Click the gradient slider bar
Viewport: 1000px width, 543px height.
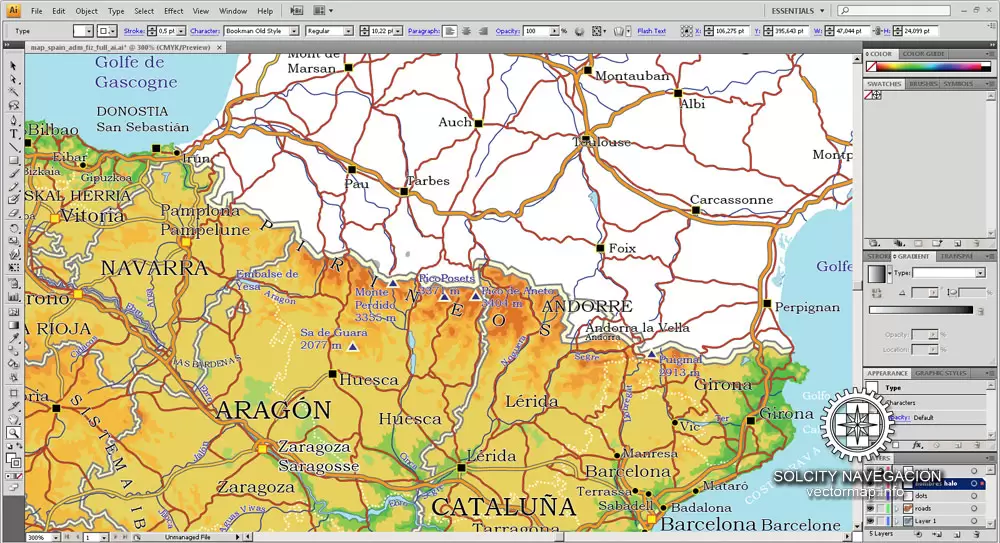pyautogui.click(x=921, y=310)
